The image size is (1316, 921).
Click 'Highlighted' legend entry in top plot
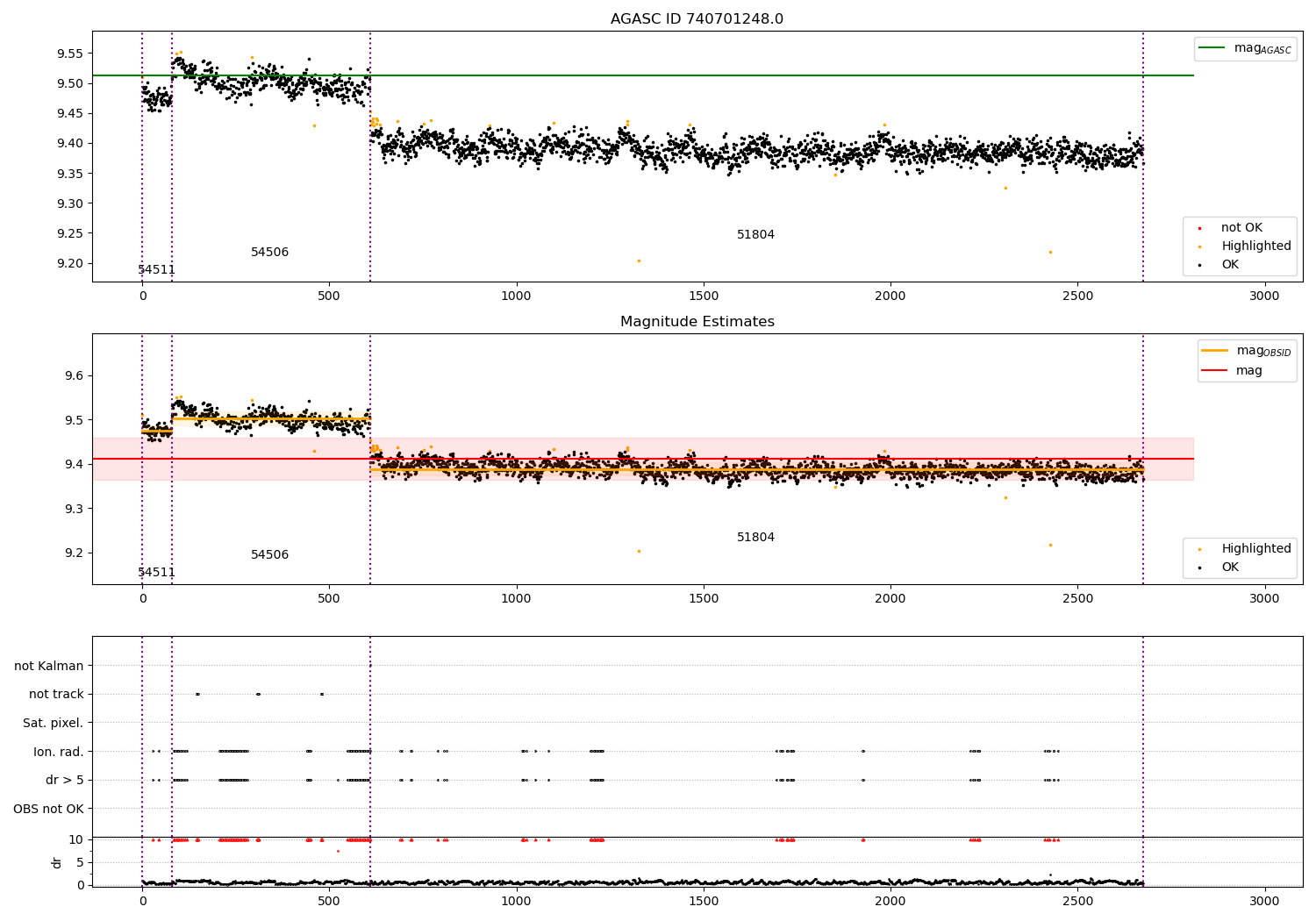(x=1255, y=246)
